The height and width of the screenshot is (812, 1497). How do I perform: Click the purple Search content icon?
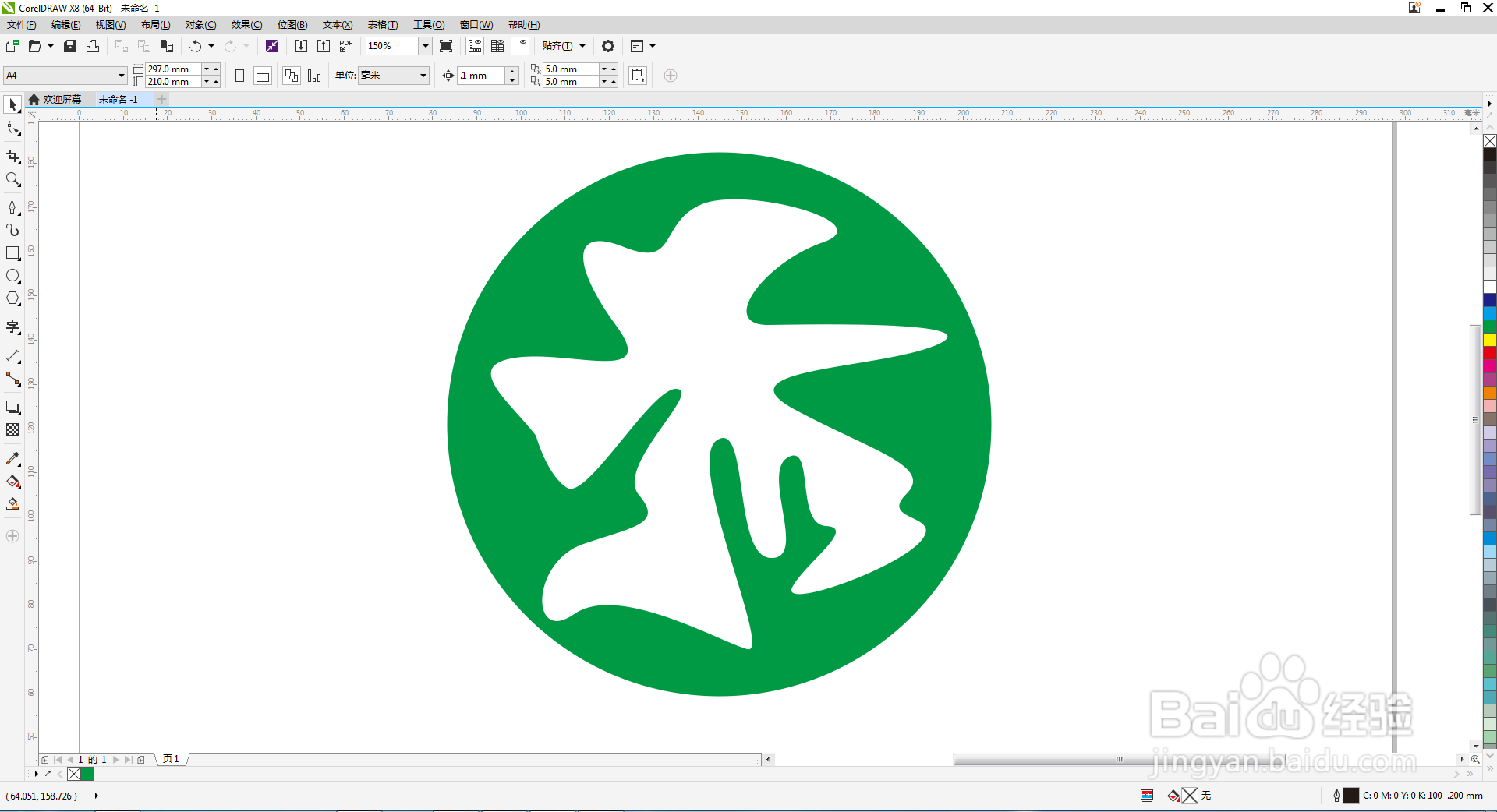click(x=272, y=46)
